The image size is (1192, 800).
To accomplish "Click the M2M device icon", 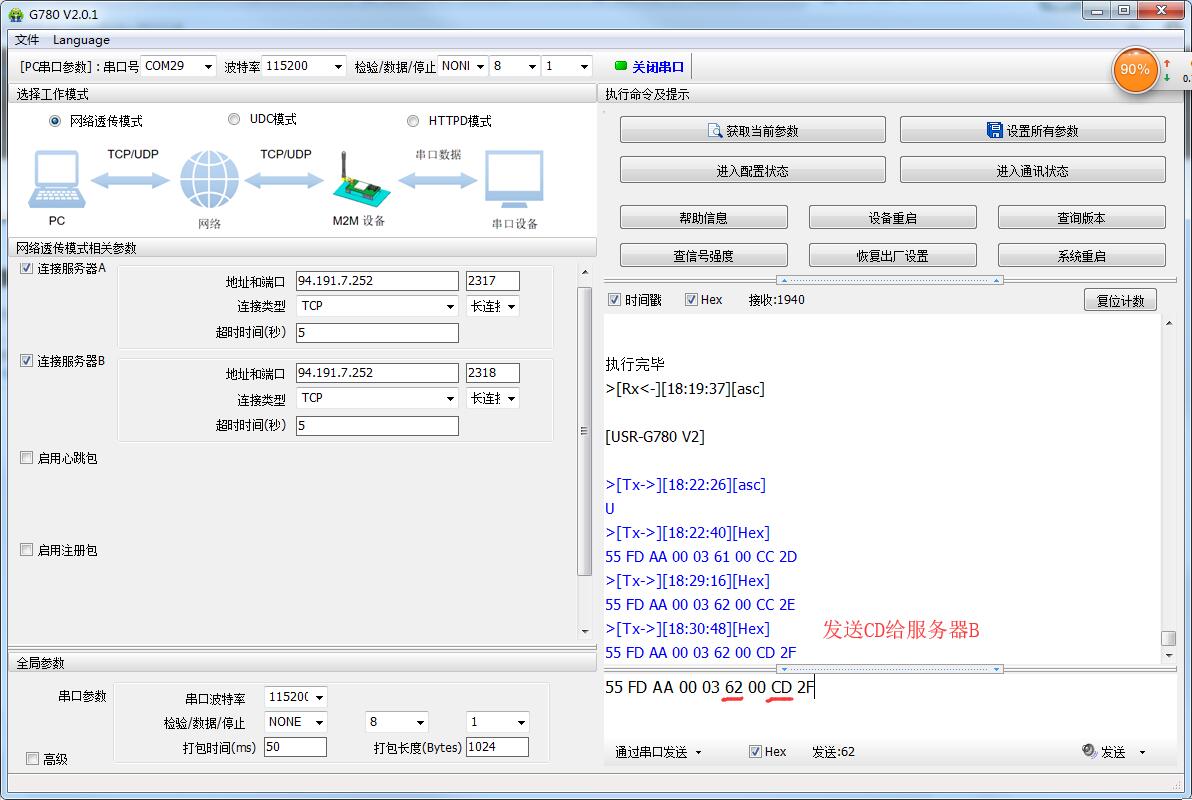I will [x=357, y=181].
